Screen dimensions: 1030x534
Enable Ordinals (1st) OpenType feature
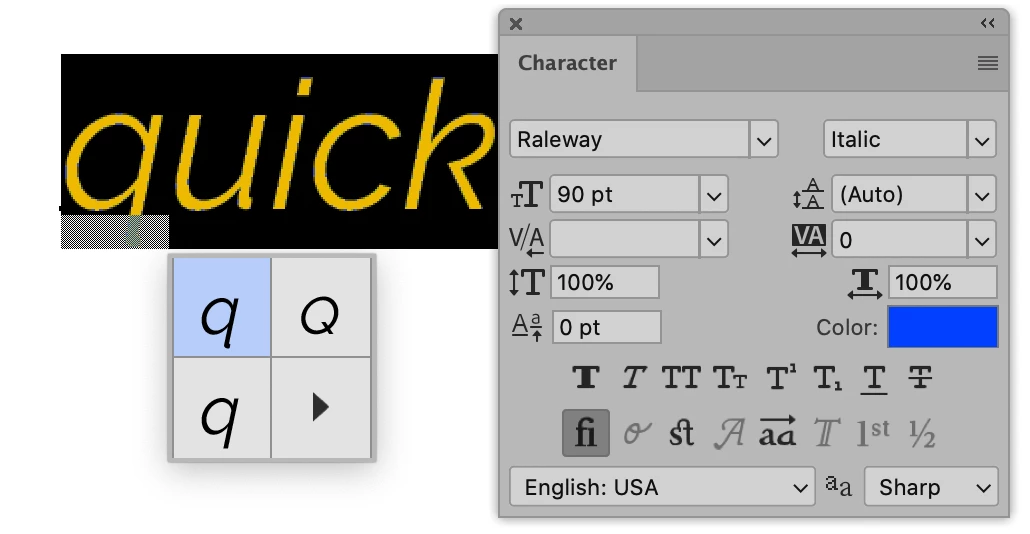click(873, 434)
